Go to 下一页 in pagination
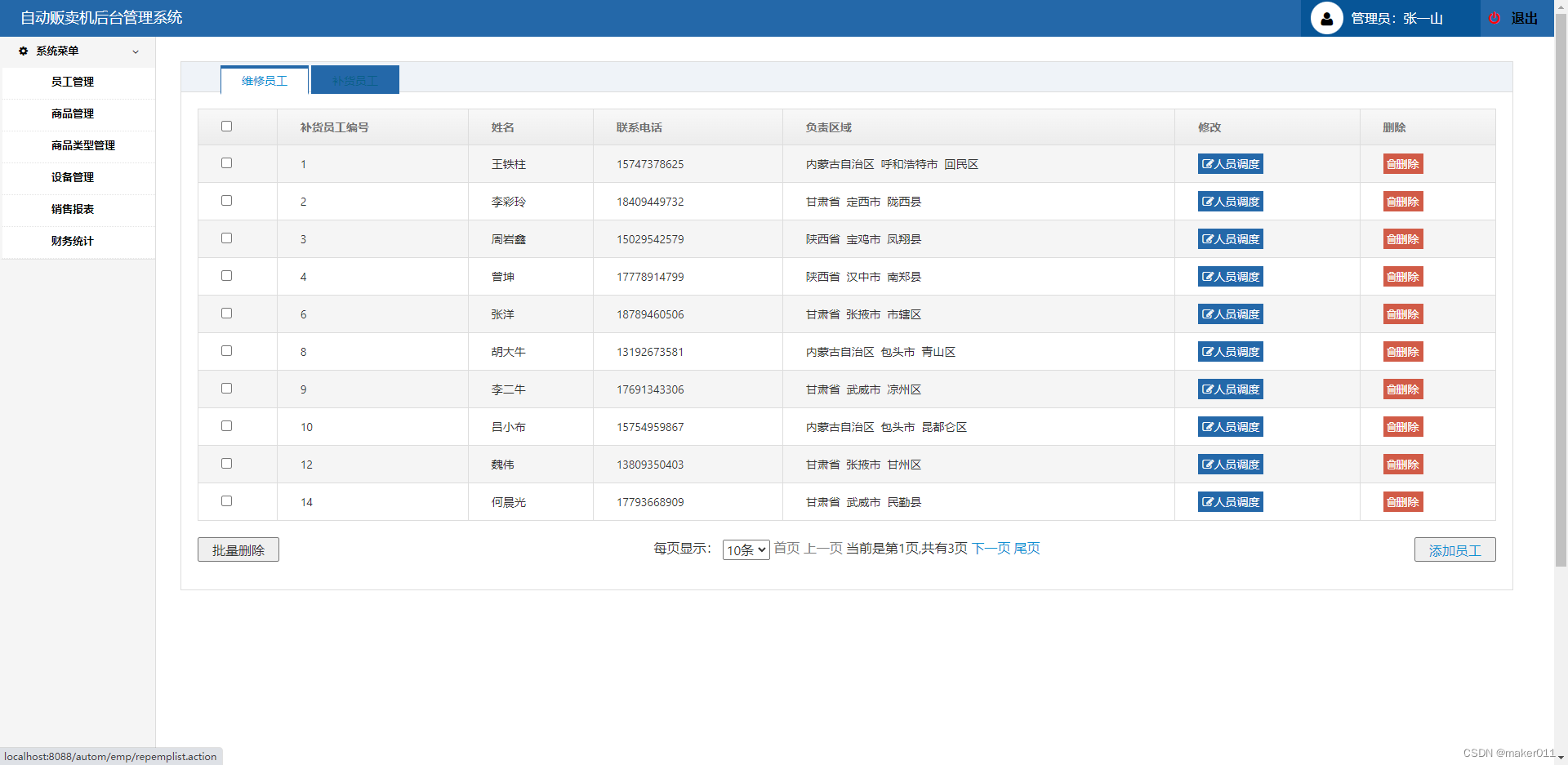This screenshot has width=1568, height=765. pos(991,549)
